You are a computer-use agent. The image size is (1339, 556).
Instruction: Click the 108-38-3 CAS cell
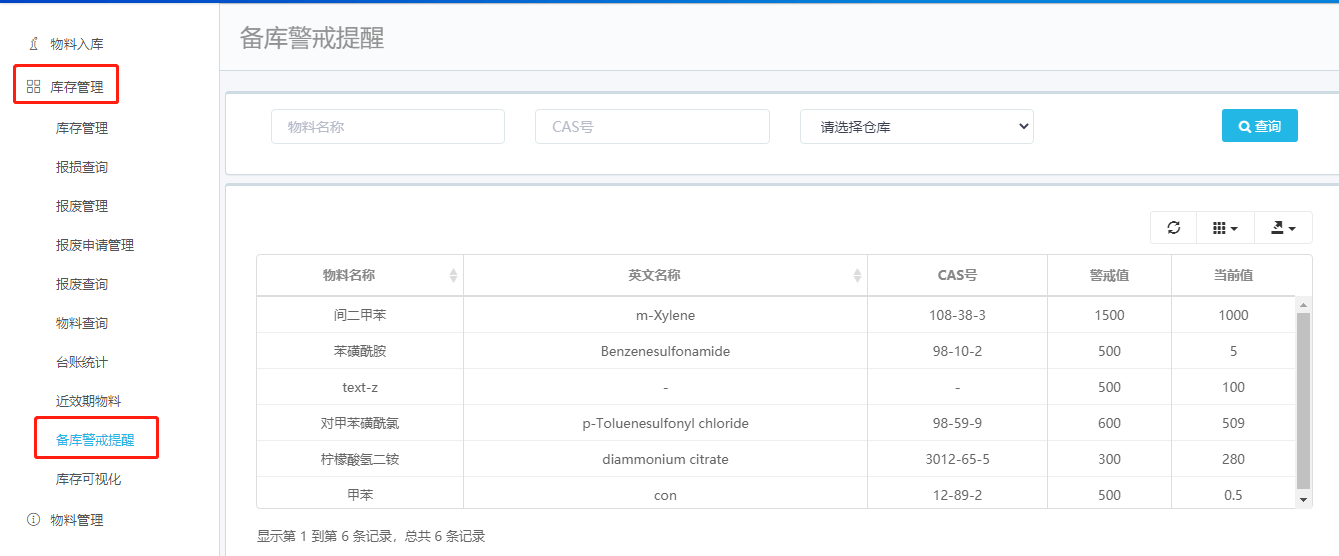click(957, 315)
